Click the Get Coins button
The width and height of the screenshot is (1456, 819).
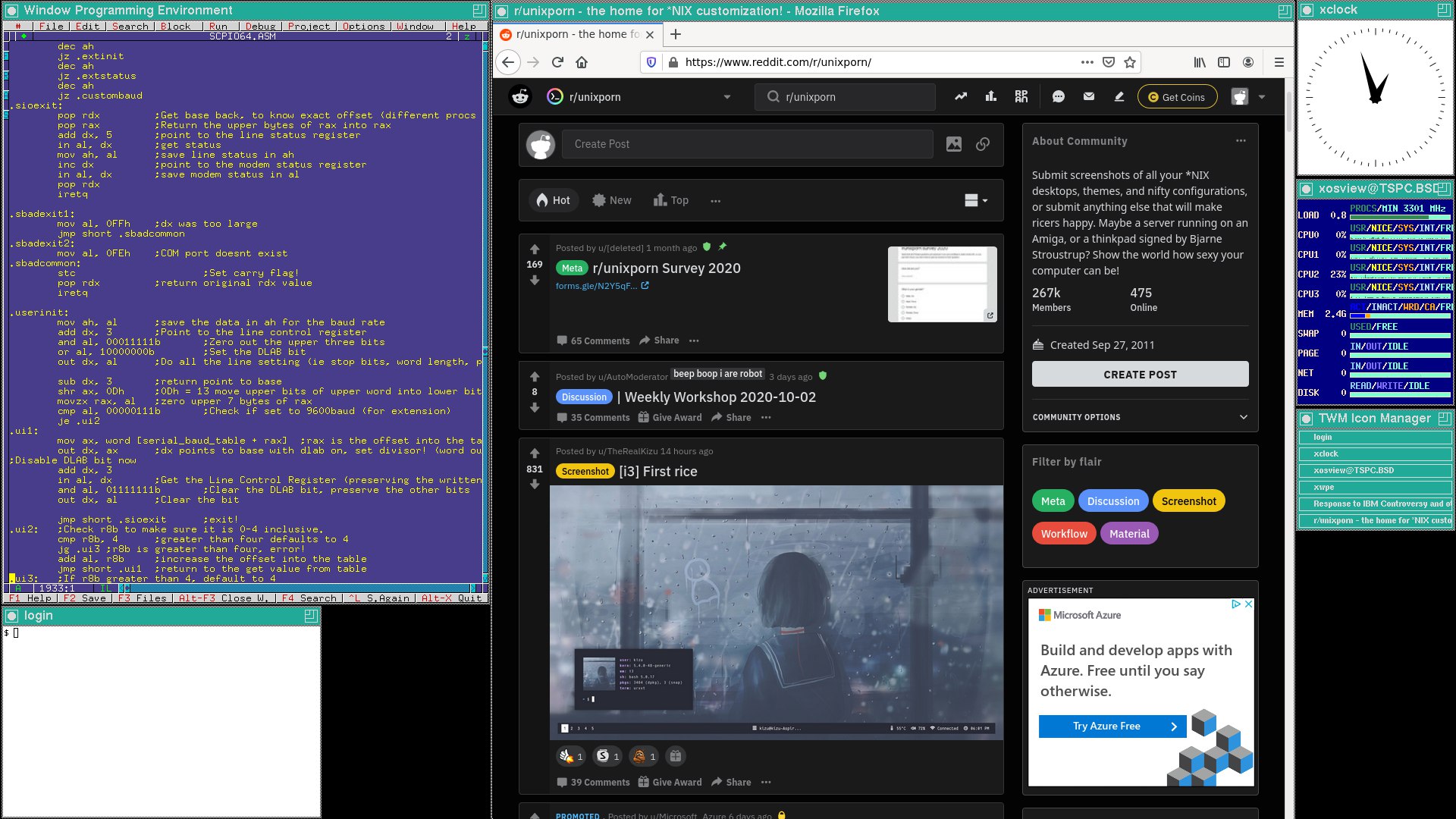point(1176,97)
